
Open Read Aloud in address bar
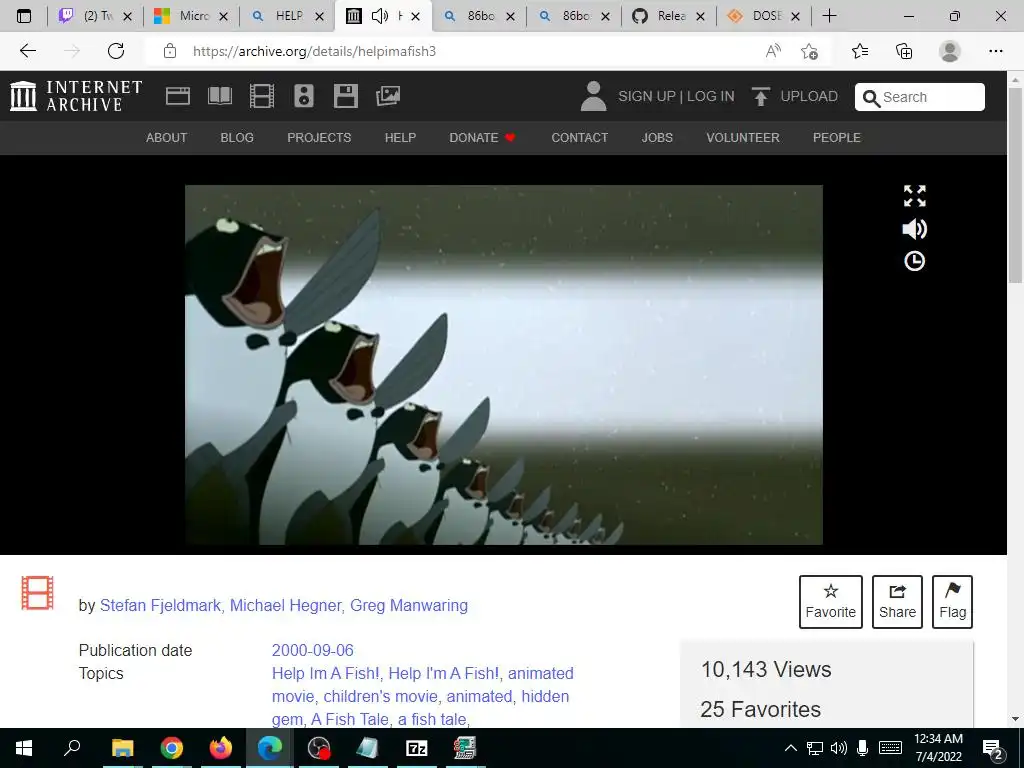click(773, 51)
